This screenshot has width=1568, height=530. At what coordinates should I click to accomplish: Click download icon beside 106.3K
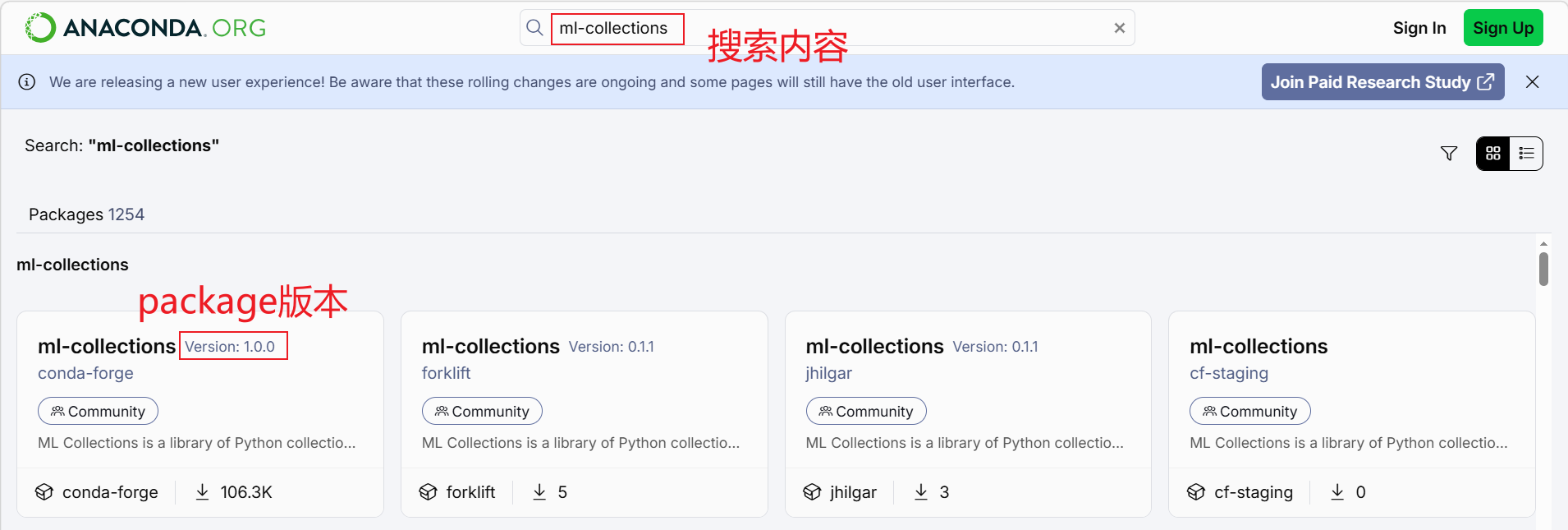(x=202, y=491)
